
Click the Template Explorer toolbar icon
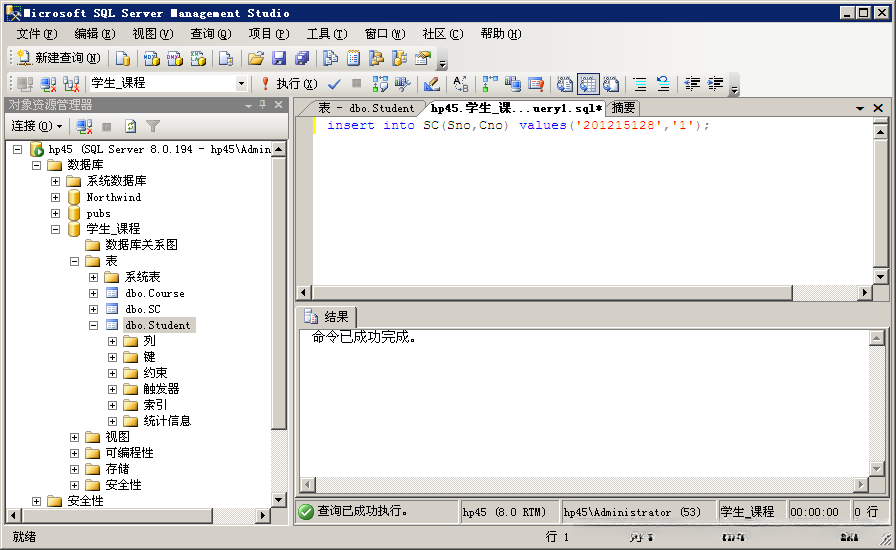399,58
